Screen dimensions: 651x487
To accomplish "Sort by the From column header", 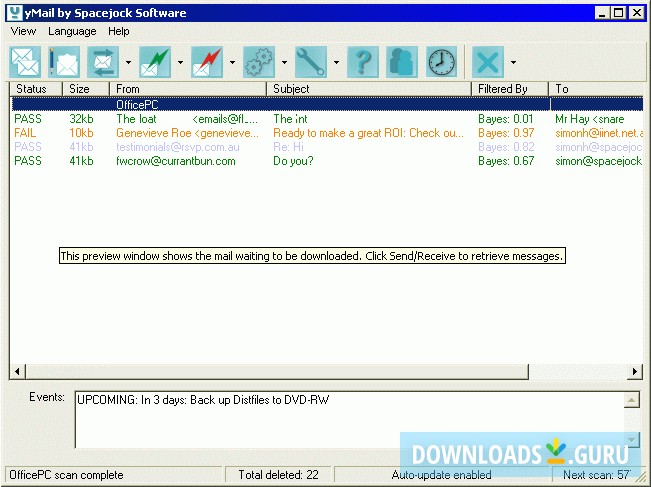I will click(x=188, y=89).
